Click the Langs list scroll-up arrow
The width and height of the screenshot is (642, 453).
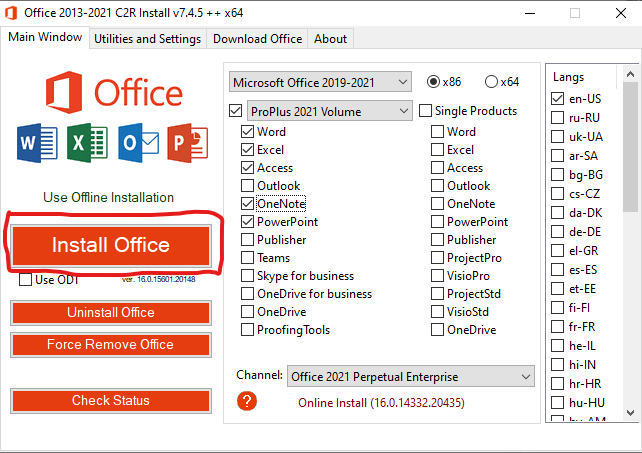pyautogui.click(x=631, y=74)
